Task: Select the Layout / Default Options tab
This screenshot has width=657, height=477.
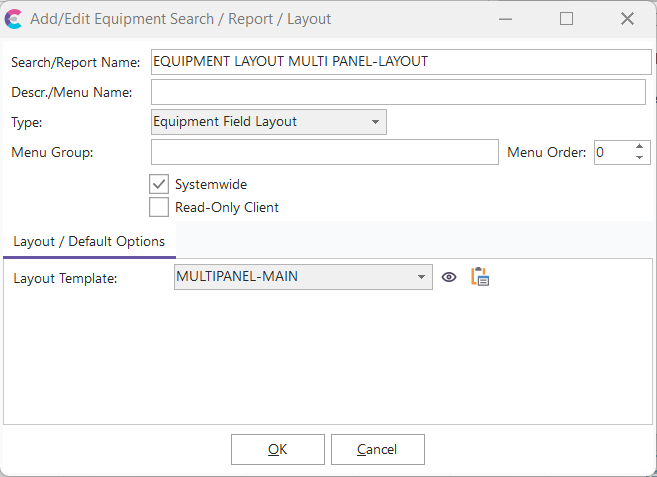Action: click(x=90, y=242)
